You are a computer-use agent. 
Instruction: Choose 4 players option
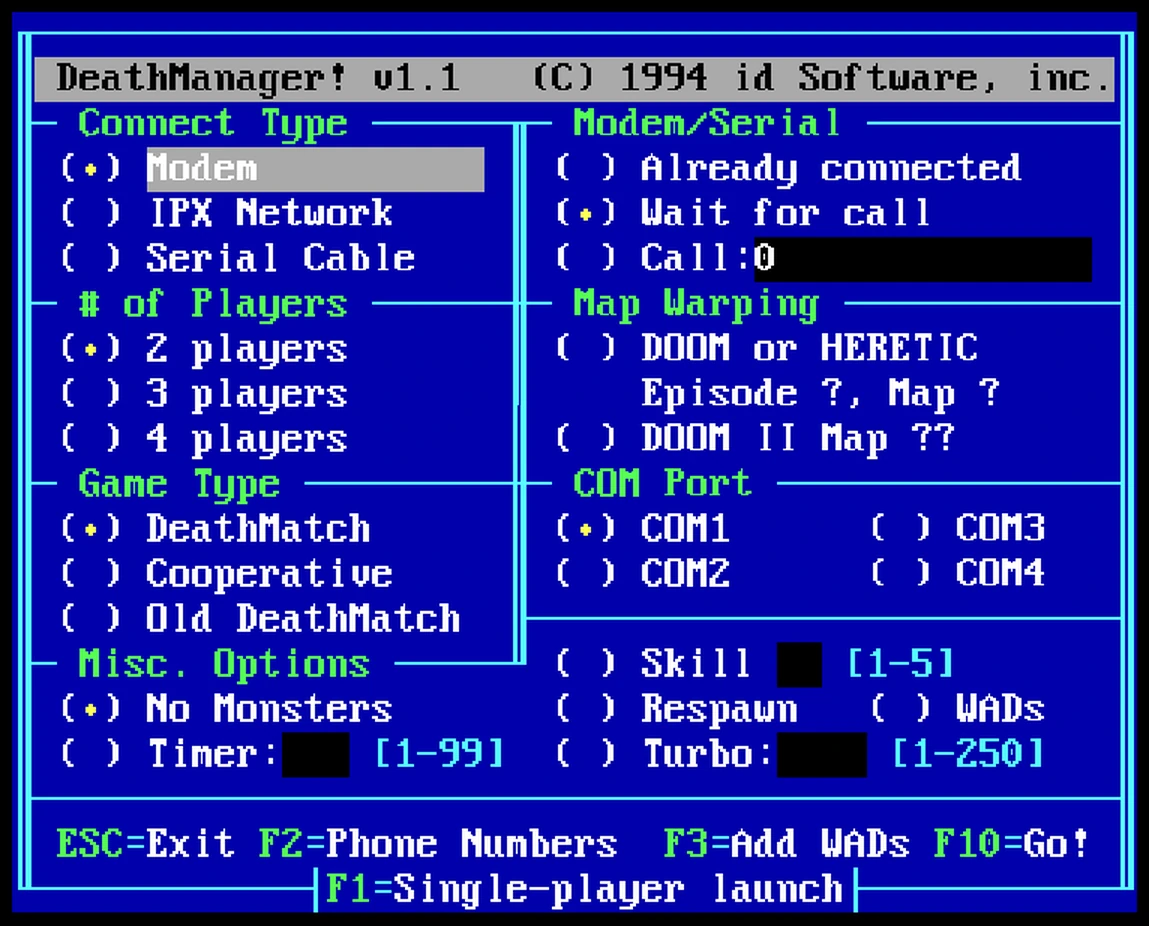point(204,439)
